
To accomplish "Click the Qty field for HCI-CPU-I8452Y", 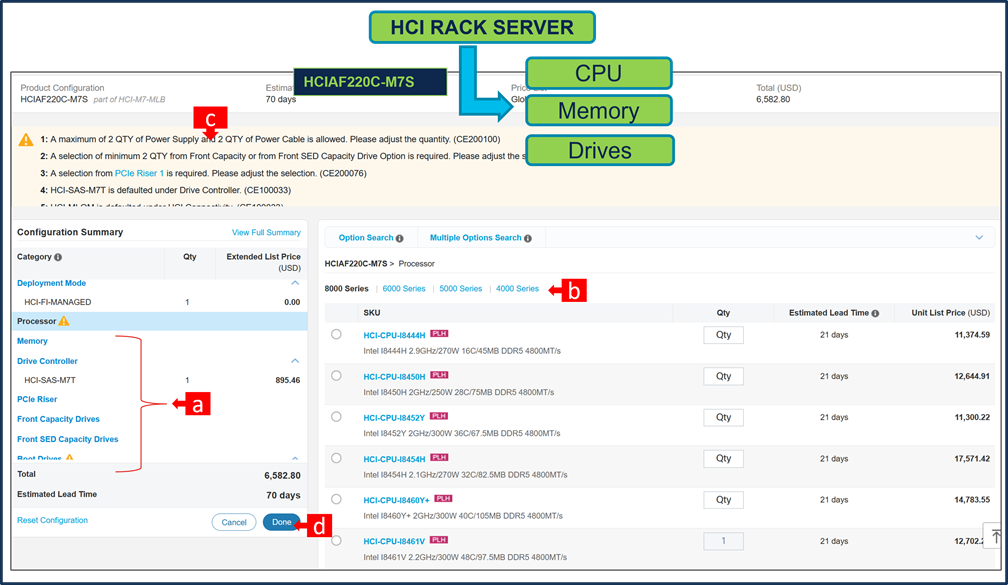I will point(723,417).
